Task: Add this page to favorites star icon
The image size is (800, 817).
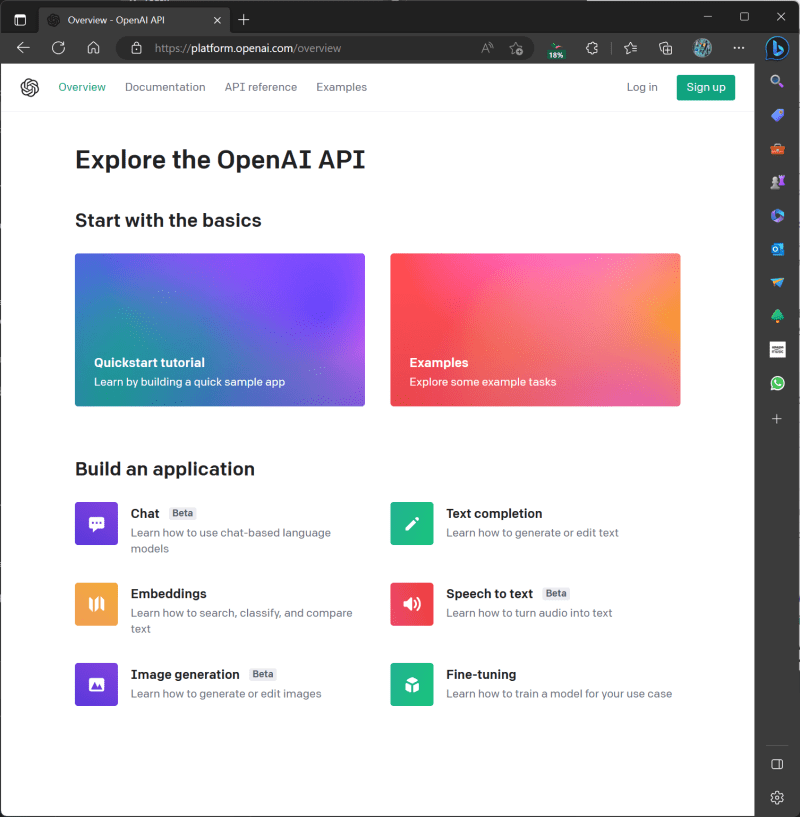Action: point(516,48)
